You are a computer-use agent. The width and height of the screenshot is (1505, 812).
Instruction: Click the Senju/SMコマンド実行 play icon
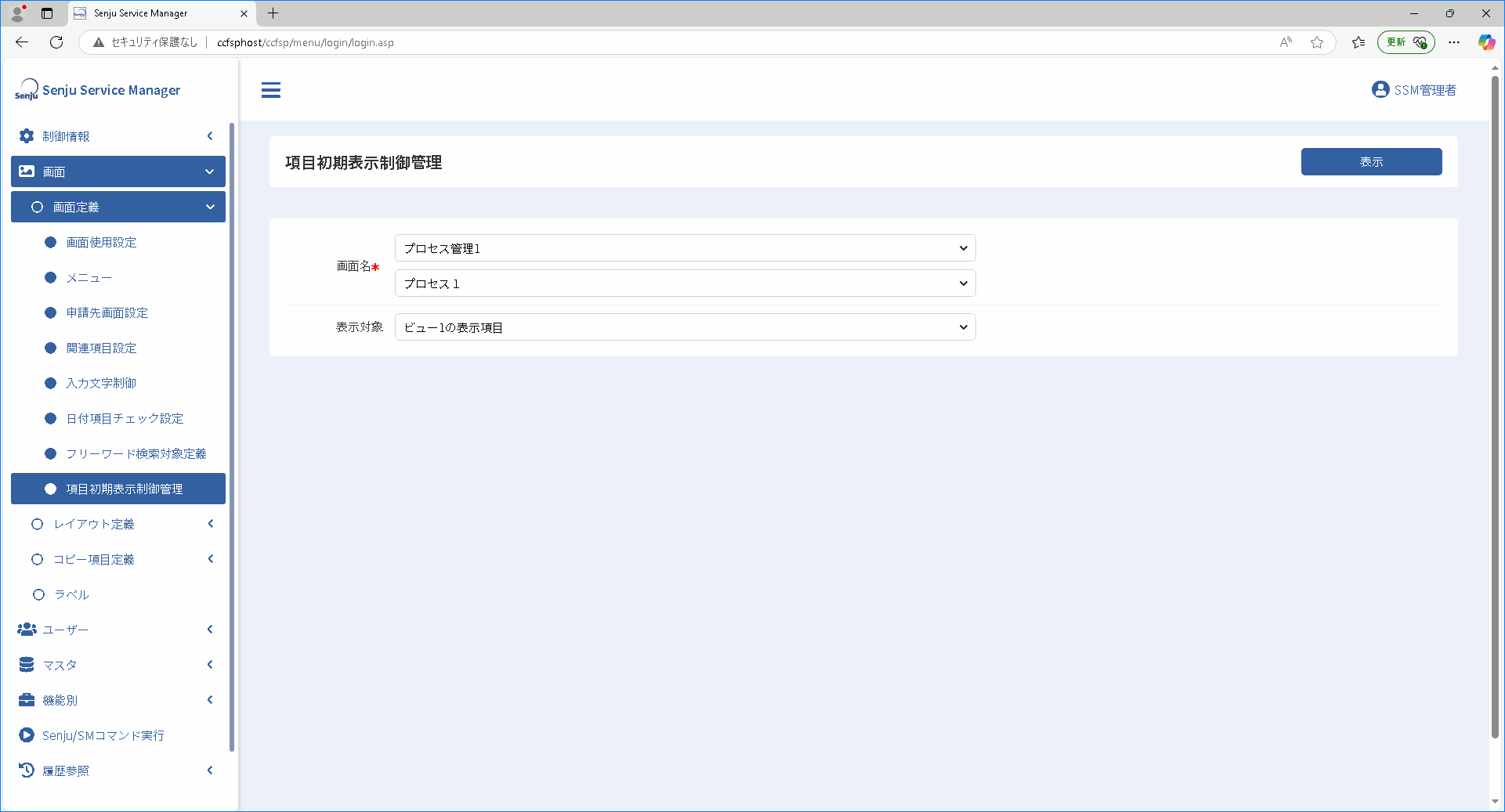(x=27, y=735)
